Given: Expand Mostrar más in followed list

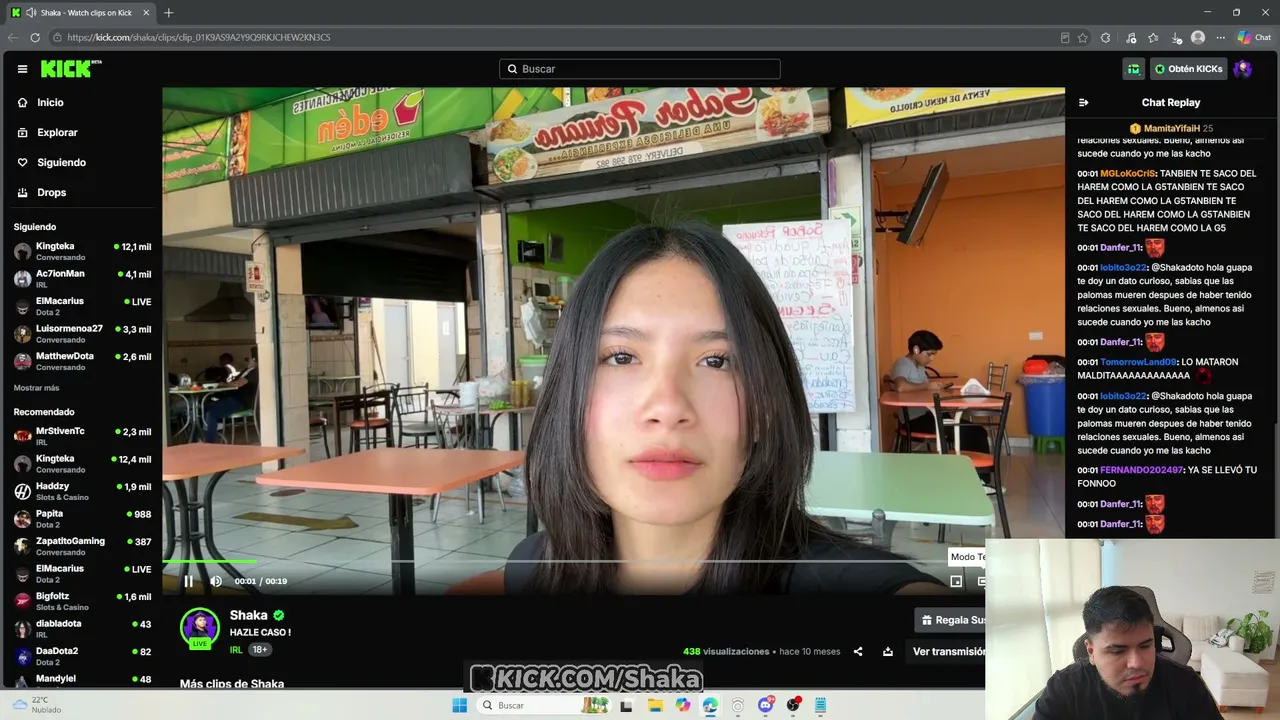Looking at the screenshot, I should click(x=36, y=388).
